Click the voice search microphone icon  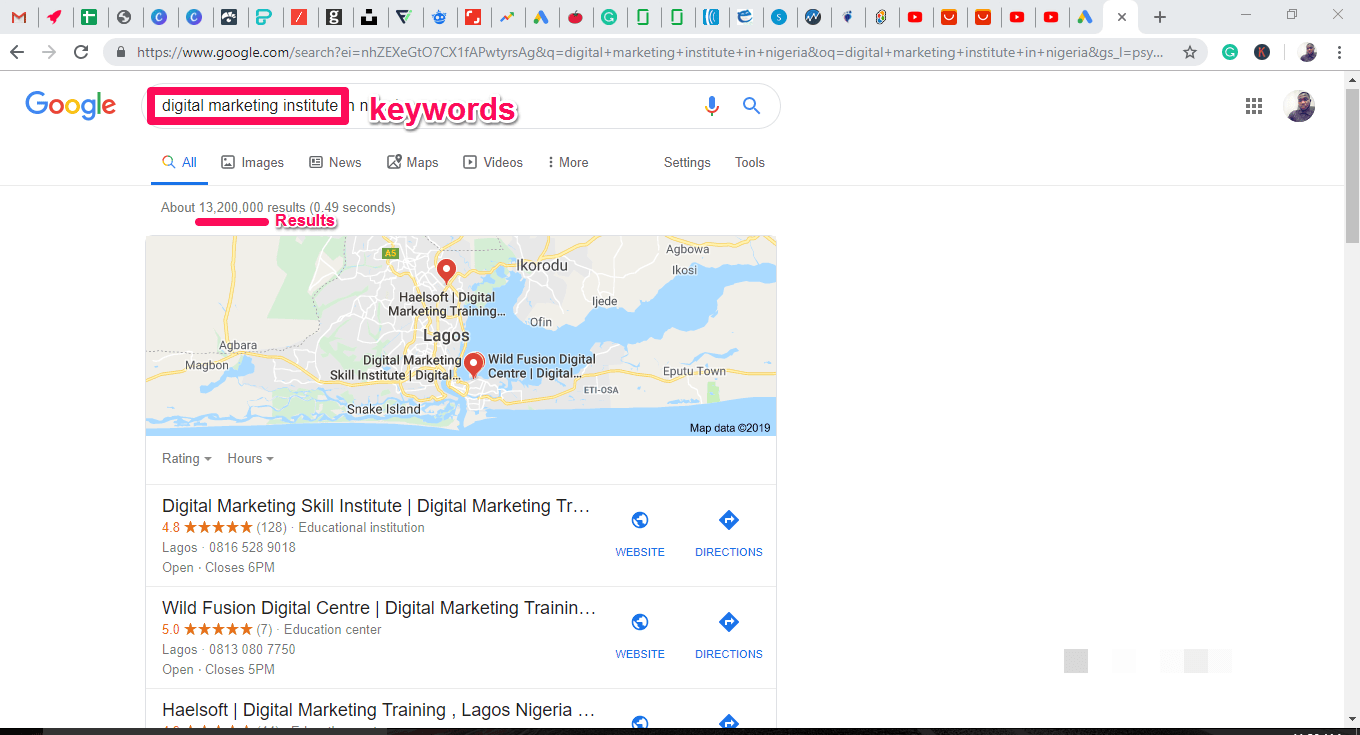point(711,106)
